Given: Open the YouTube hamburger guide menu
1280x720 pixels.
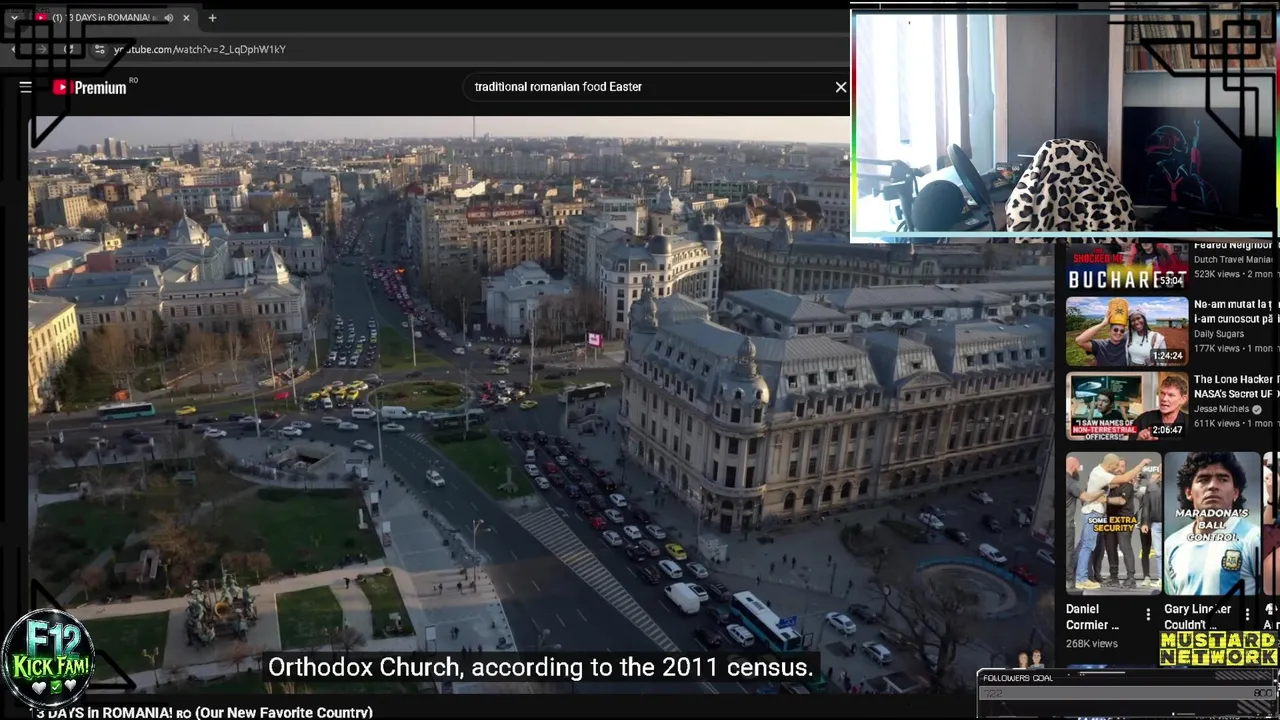Looking at the screenshot, I should click(x=26, y=87).
